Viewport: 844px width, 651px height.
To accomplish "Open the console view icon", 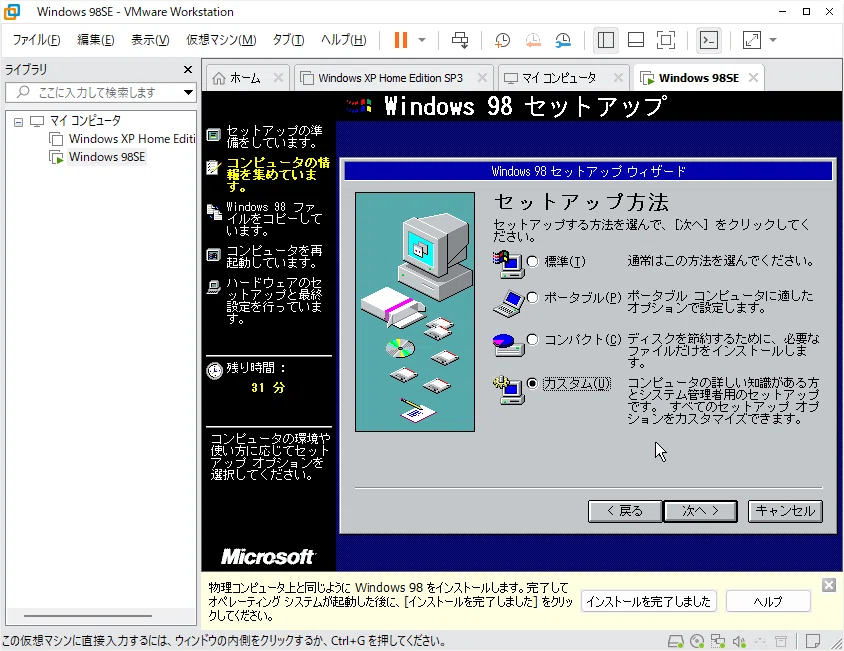I will [708, 40].
